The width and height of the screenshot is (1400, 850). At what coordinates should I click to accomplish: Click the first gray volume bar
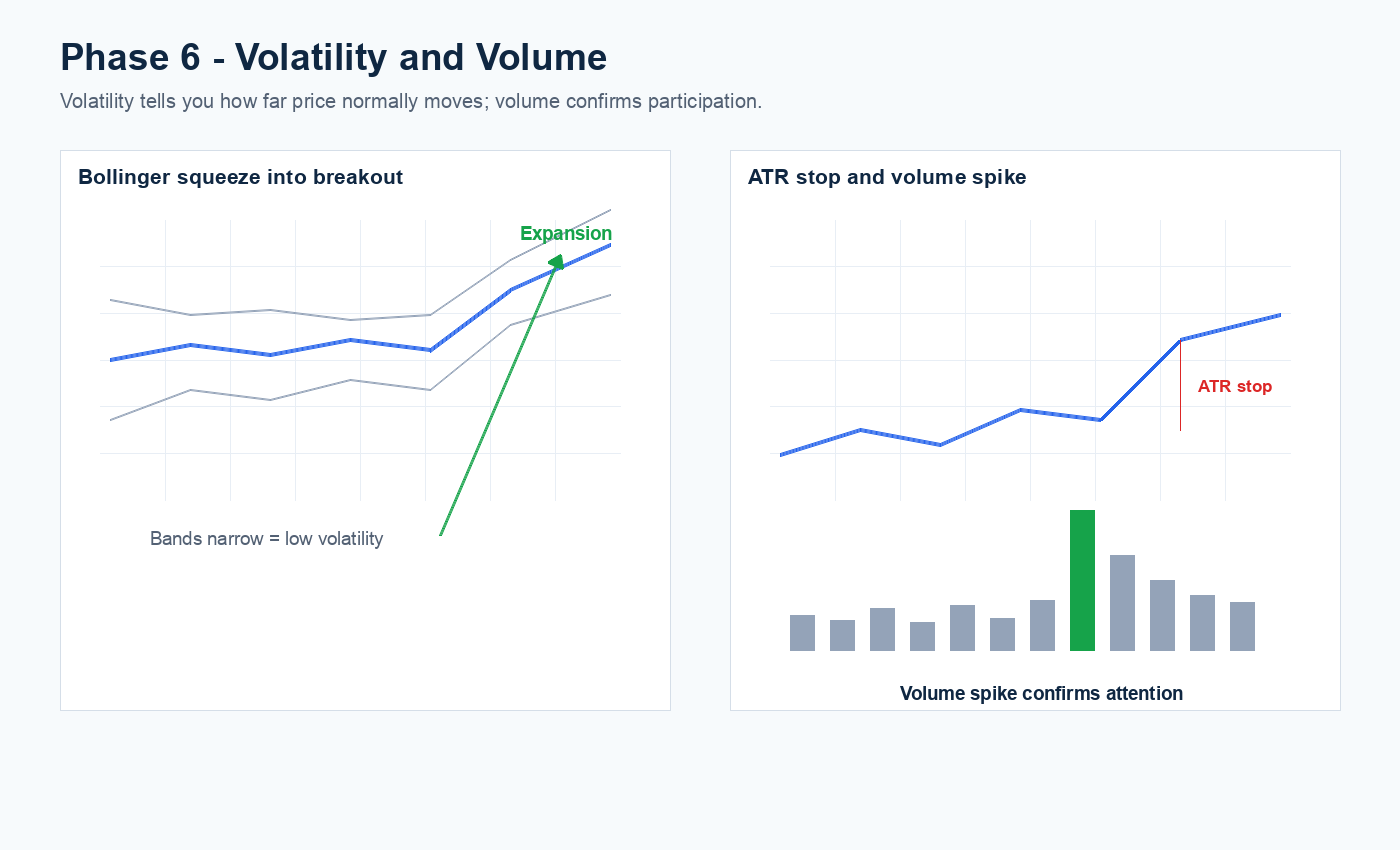[802, 633]
